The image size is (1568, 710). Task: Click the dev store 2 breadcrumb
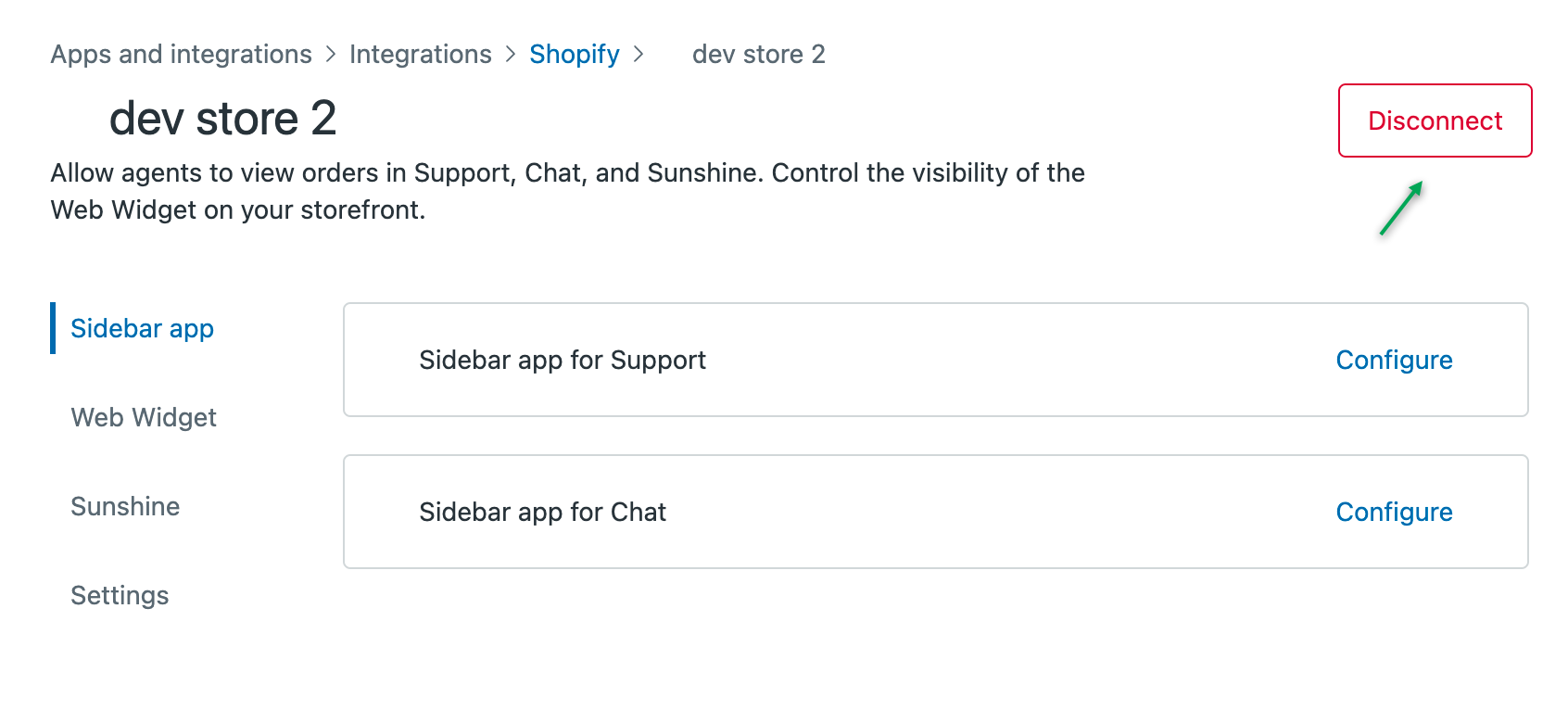point(758,55)
